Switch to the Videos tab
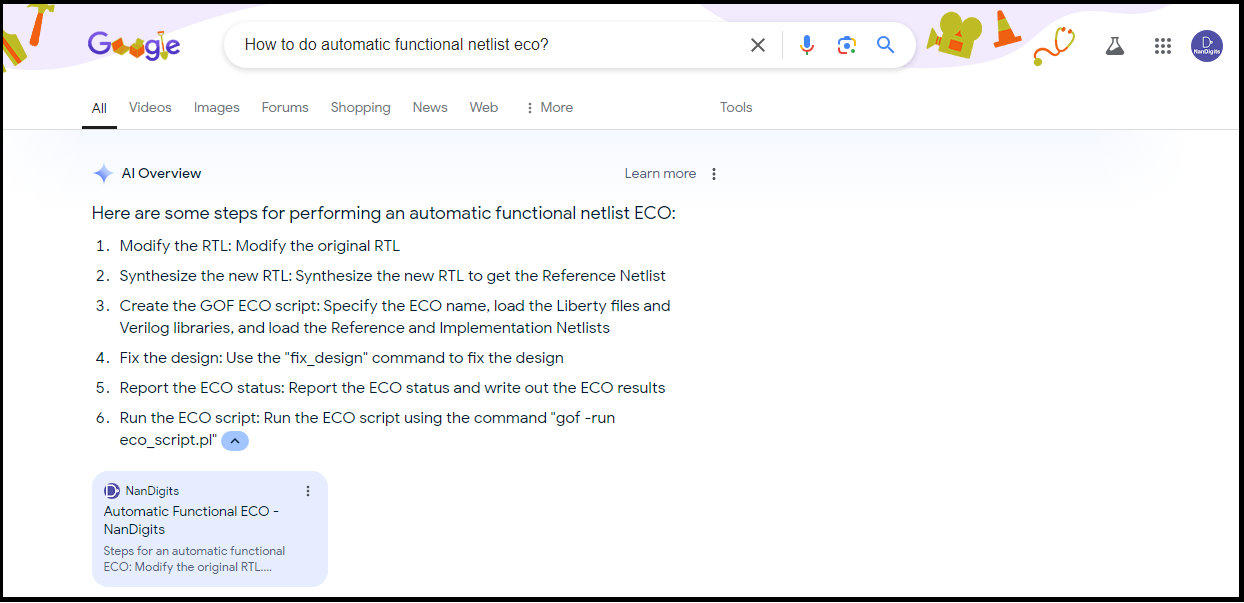1244x603 pixels. coord(150,108)
